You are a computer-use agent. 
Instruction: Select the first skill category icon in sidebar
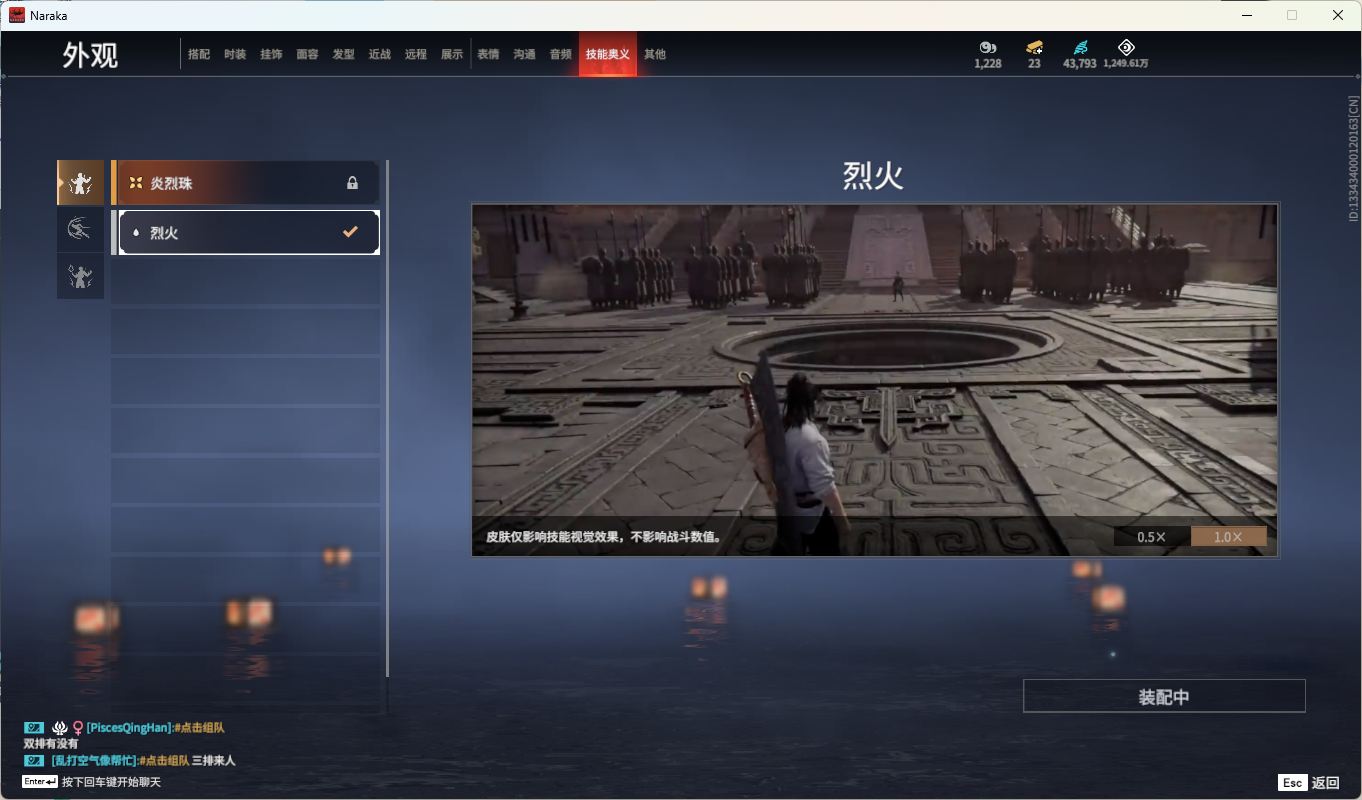coord(81,183)
